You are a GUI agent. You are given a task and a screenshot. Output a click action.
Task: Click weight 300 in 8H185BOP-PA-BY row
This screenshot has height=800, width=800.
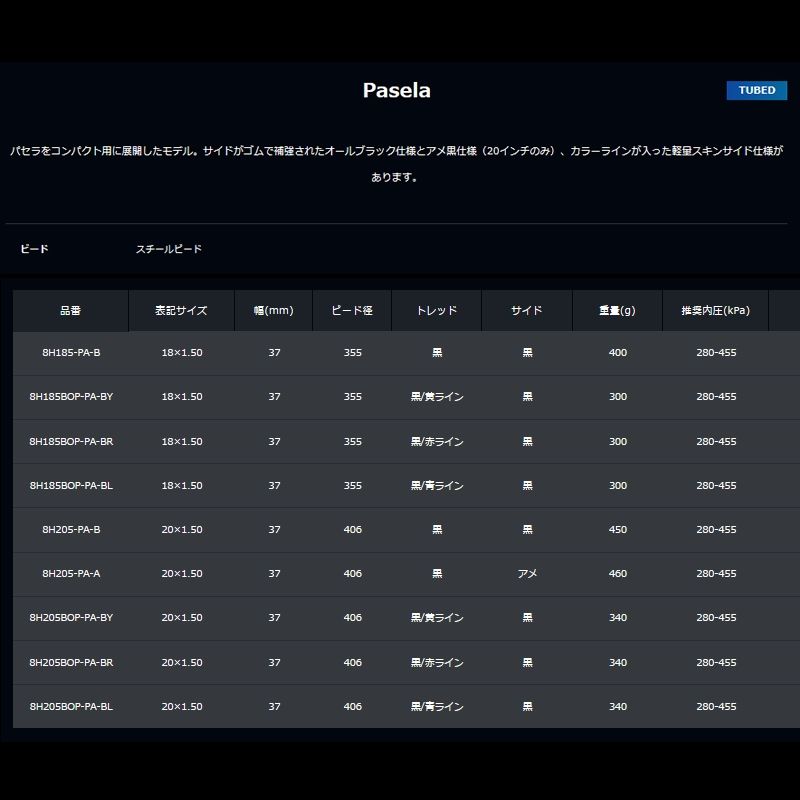click(x=617, y=396)
